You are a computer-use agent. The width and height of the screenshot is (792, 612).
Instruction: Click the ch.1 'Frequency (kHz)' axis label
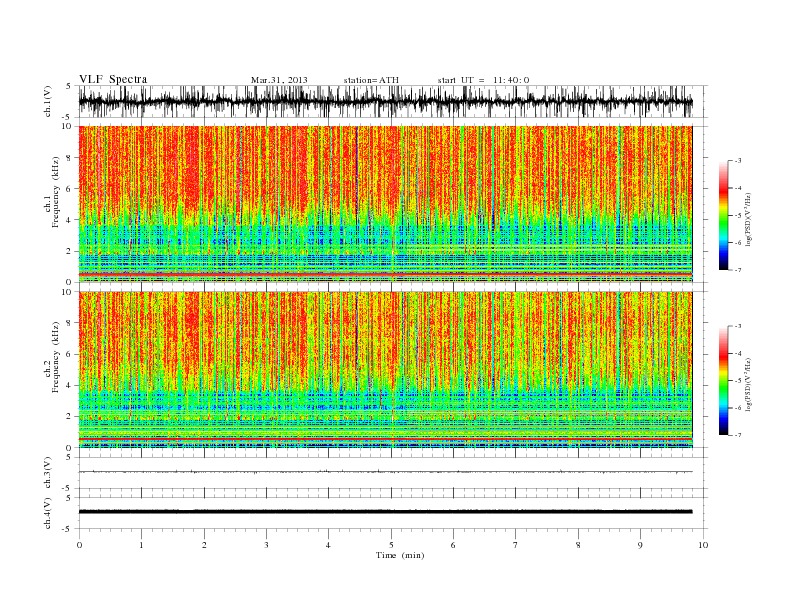pos(56,192)
